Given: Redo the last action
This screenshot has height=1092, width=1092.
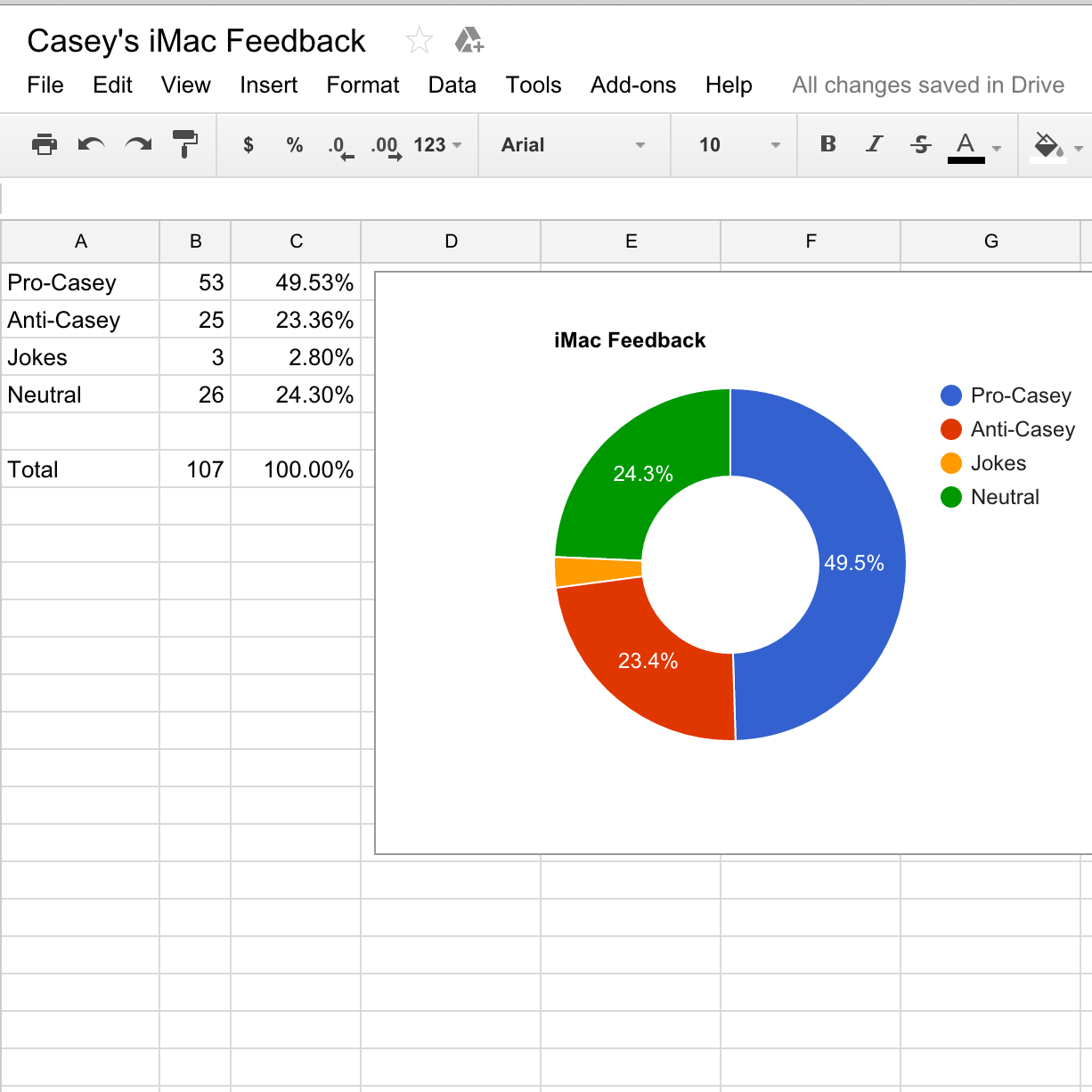Looking at the screenshot, I should 138,144.
